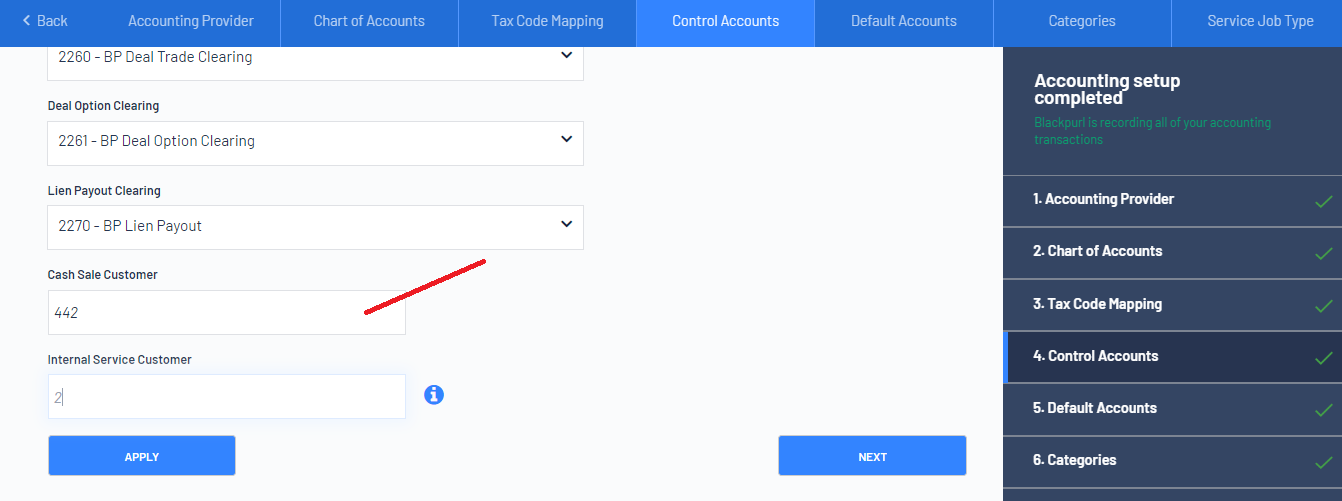Viewport: 1342px width, 501px height.
Task: Click the checkmark next to Chart of Accounts step
Action: (x=1324, y=253)
